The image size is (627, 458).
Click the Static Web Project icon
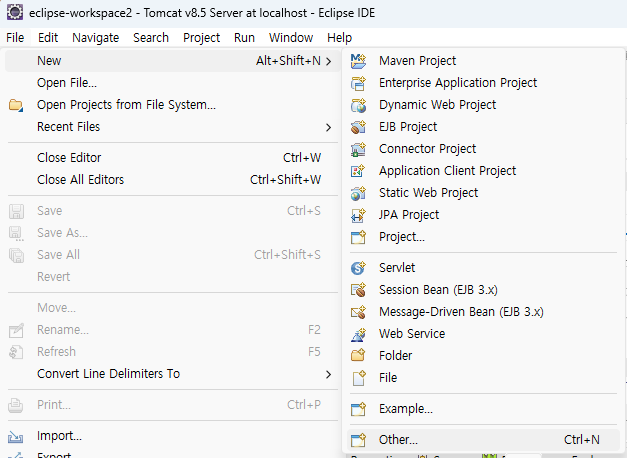(x=358, y=193)
